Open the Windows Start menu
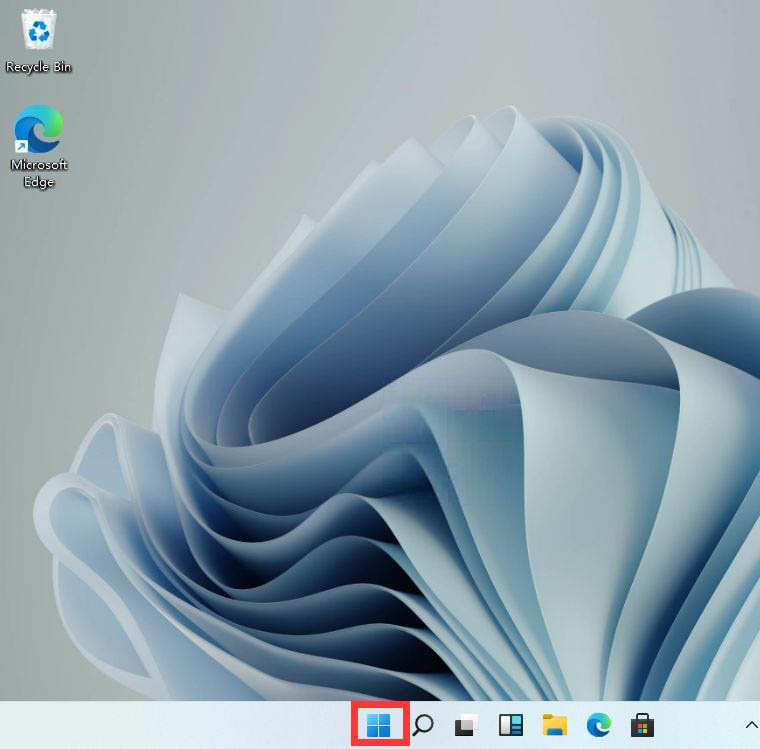The image size is (760, 749). pyautogui.click(x=379, y=725)
